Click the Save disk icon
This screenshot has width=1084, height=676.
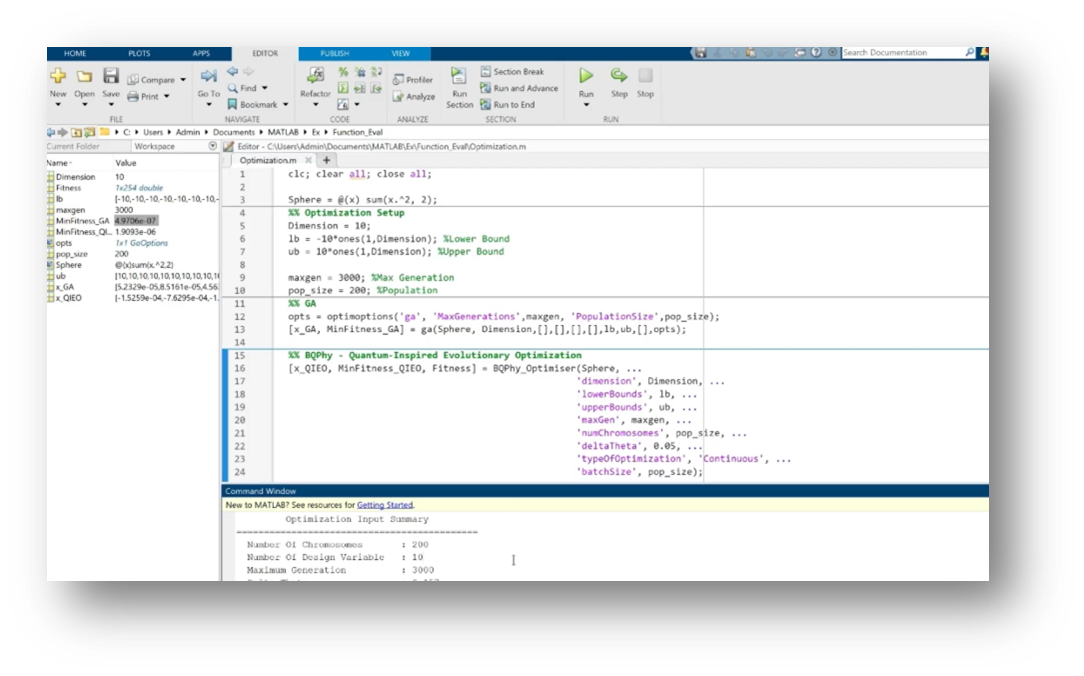pos(111,76)
